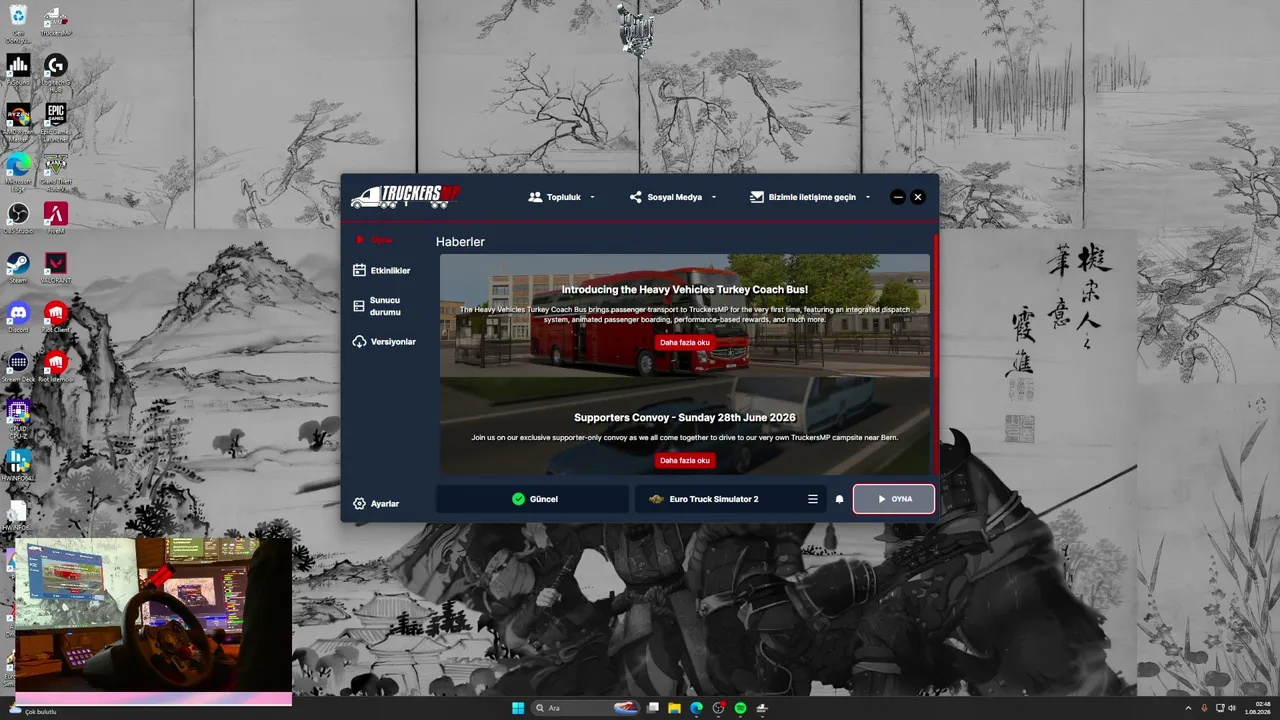Open the Etkinlikler section
Image resolution: width=1280 pixels, height=720 pixels.
pos(382,270)
